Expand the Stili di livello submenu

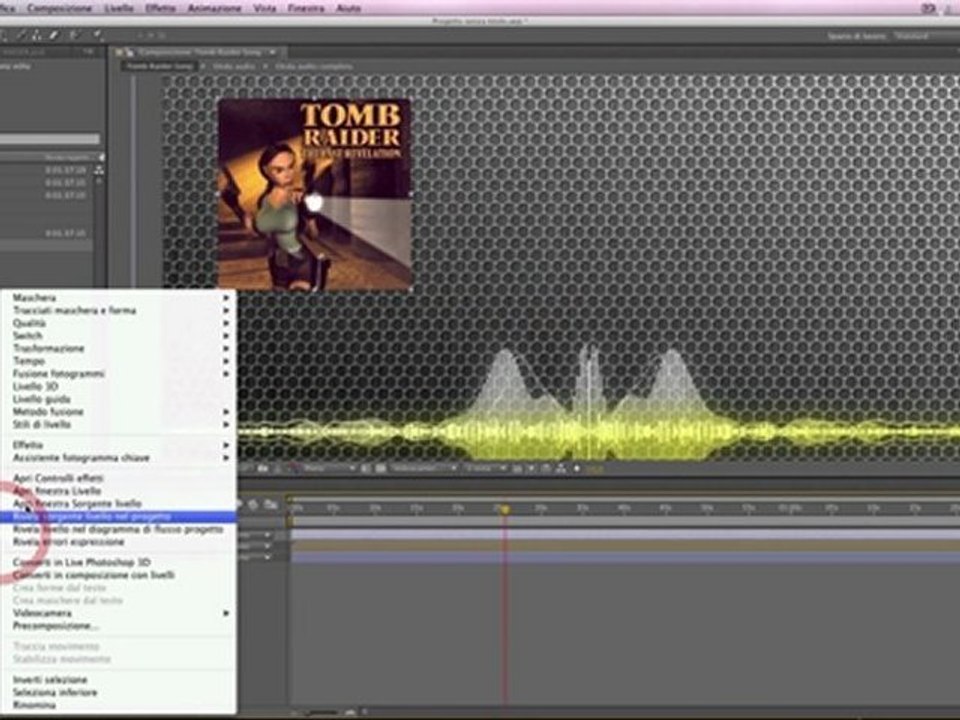(119, 424)
